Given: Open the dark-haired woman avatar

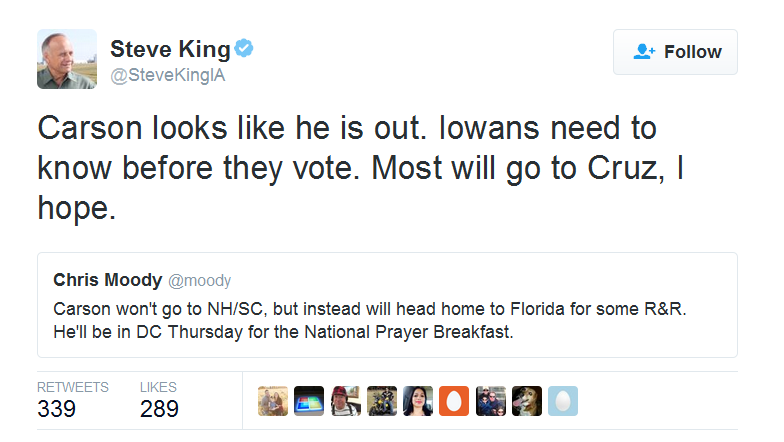Looking at the screenshot, I should click(418, 401).
